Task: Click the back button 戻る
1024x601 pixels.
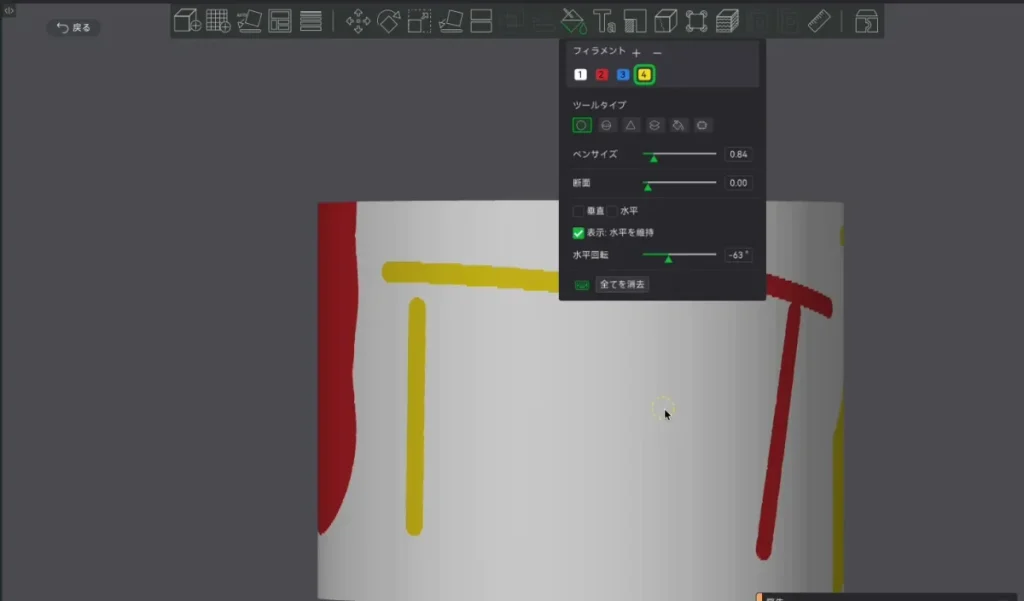Action: tap(73, 27)
